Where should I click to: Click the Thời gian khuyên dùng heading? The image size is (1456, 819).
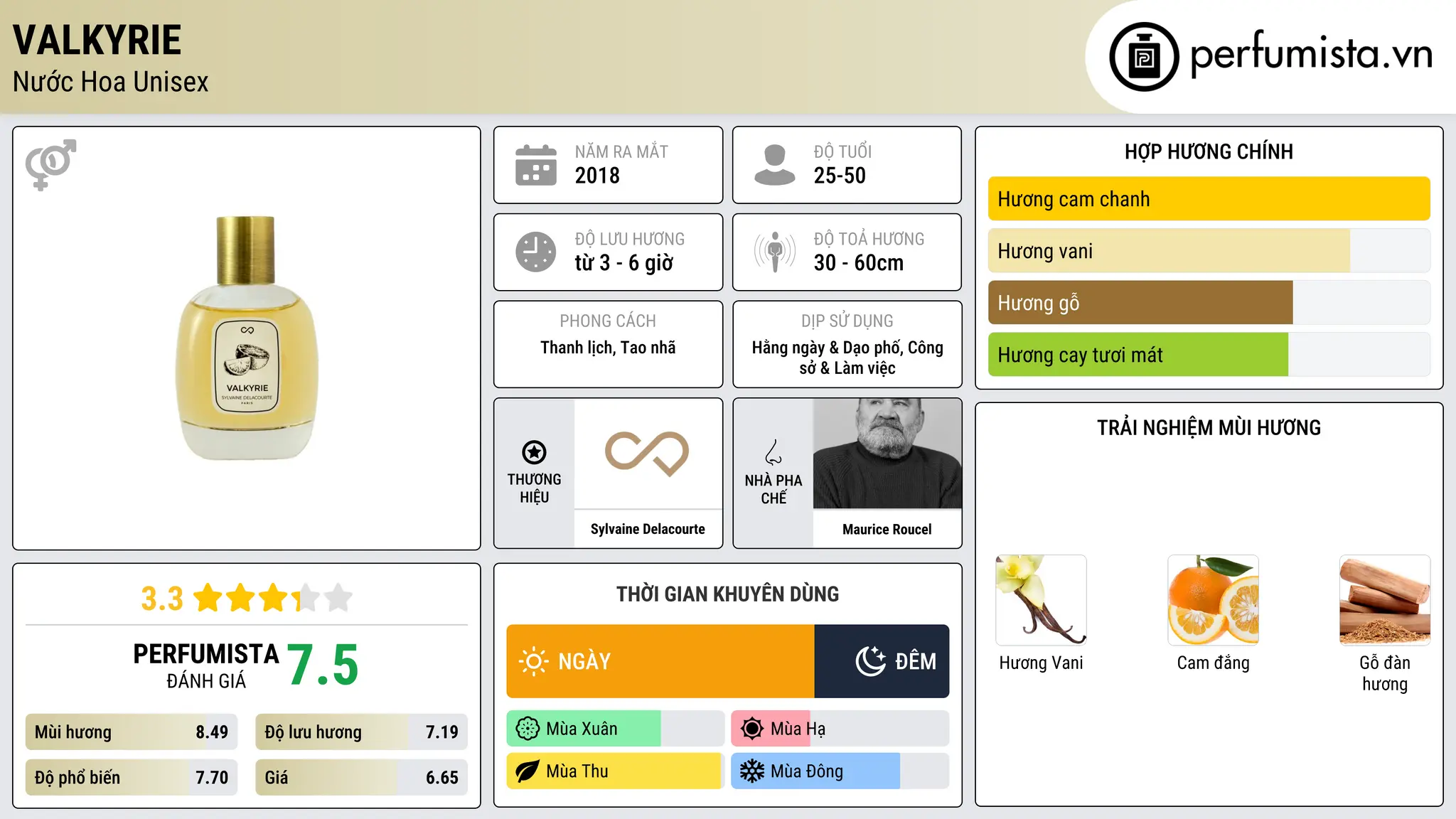(727, 594)
